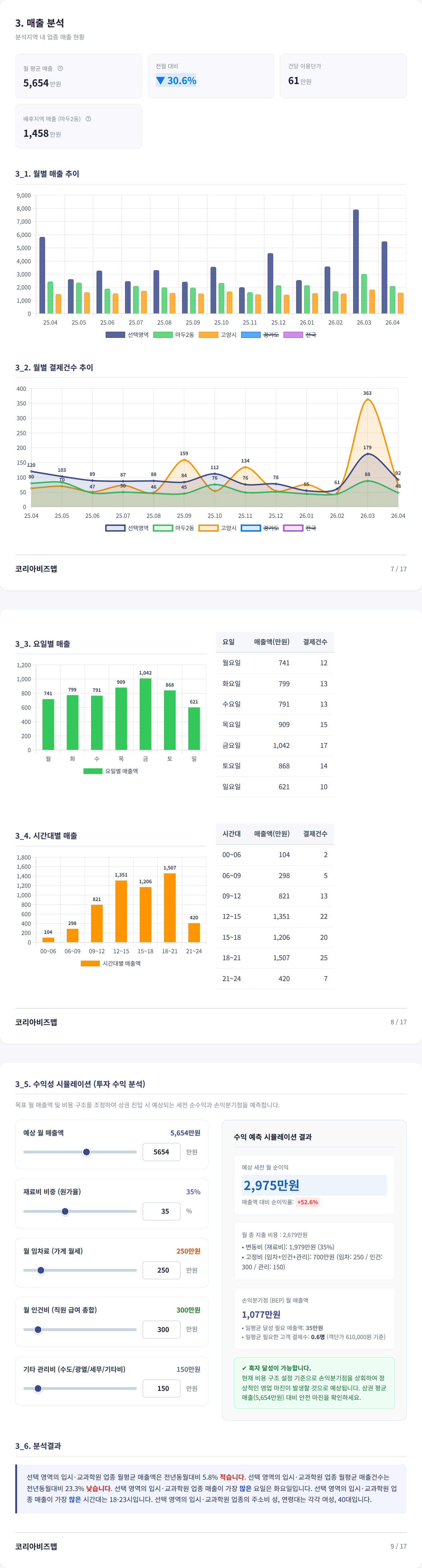The image size is (422, 1568).
Task: Enable 전국 legend in monthly sales bar chart
Action: [x=300, y=335]
